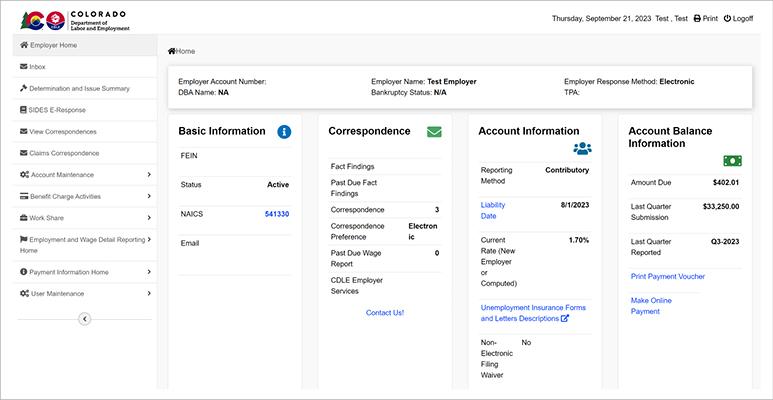This screenshot has width=773, height=400.
Task: Click the Account Balance money icon
Action: (732, 160)
